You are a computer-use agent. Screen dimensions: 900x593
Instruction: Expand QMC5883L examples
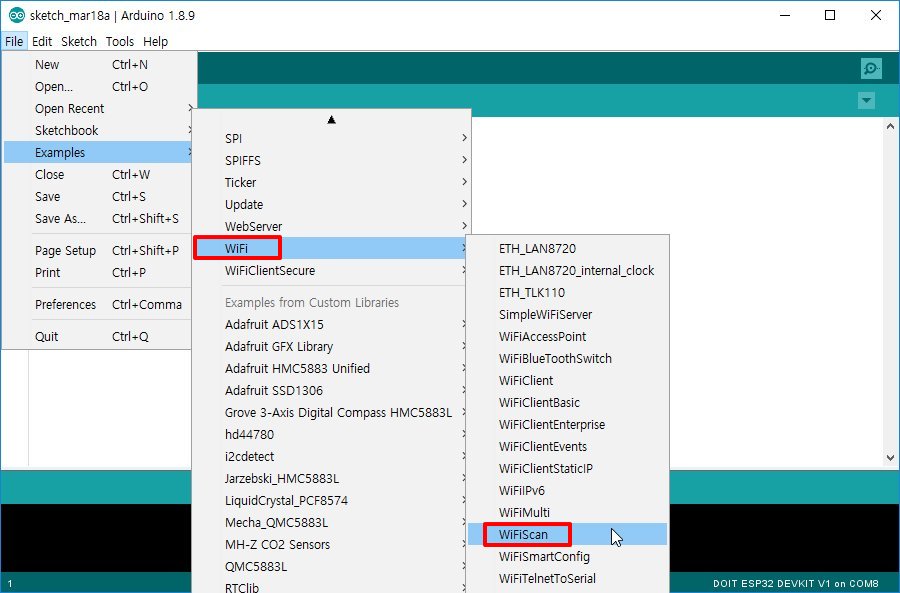[331, 566]
